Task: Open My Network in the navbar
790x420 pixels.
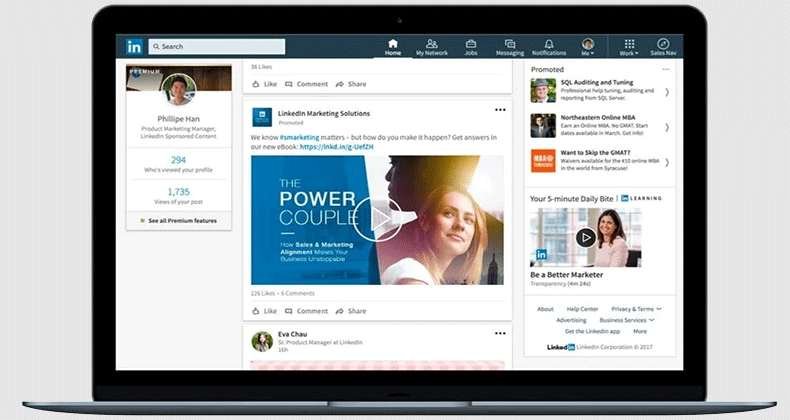Action: point(432,47)
